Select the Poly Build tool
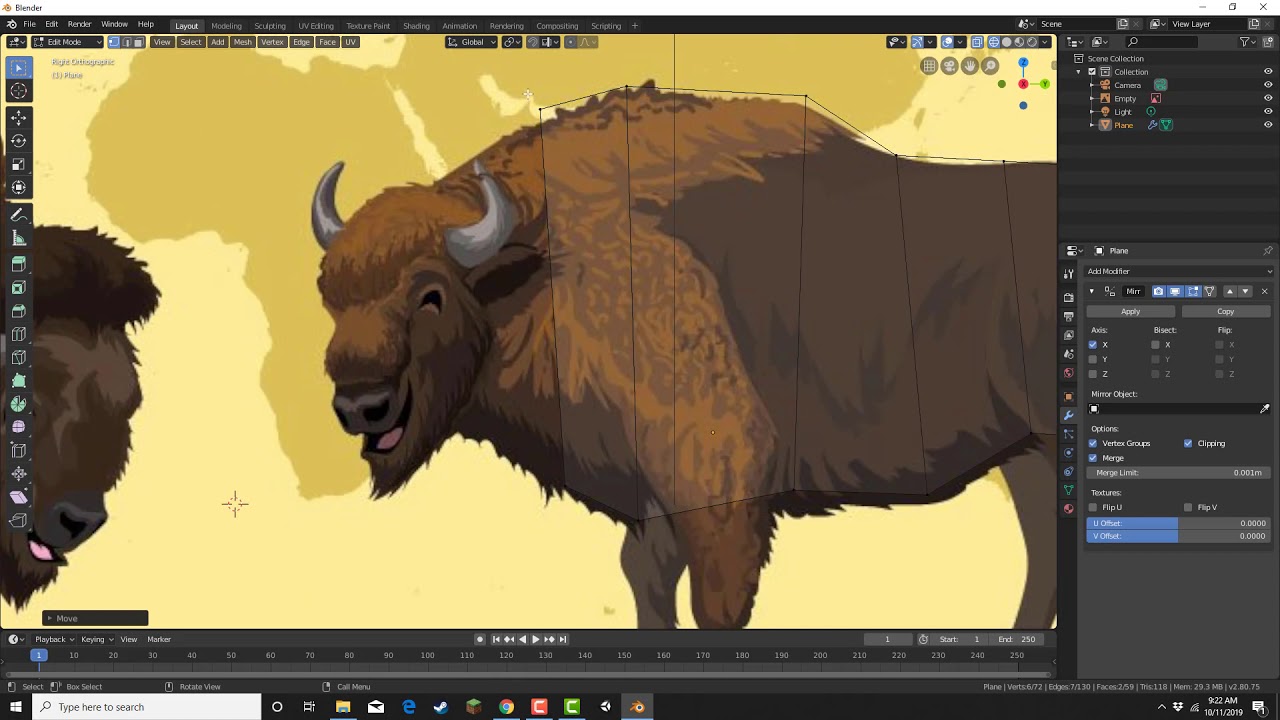The image size is (1280, 720). [18, 380]
